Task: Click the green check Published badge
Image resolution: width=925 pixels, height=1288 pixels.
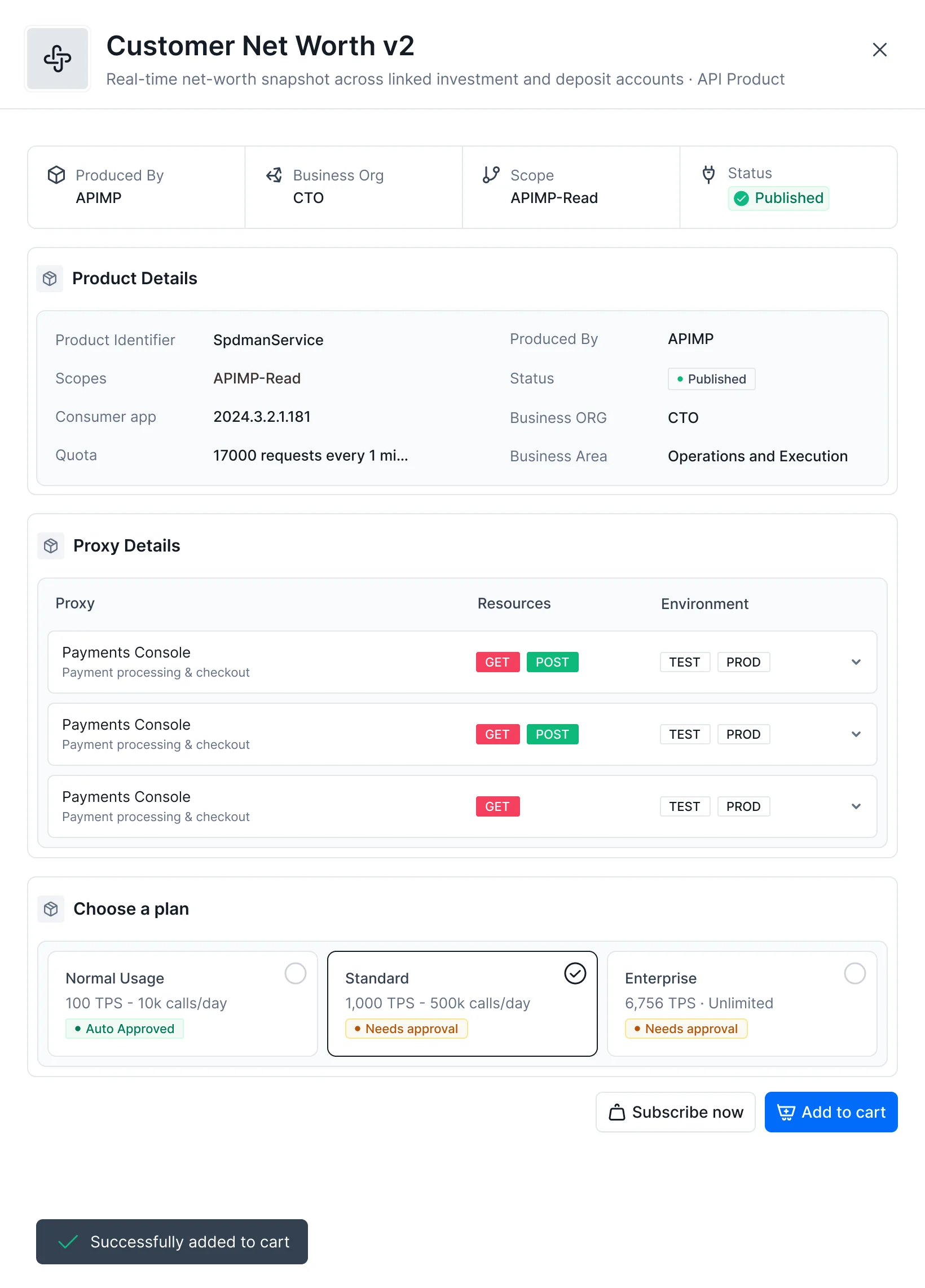Action: point(778,198)
